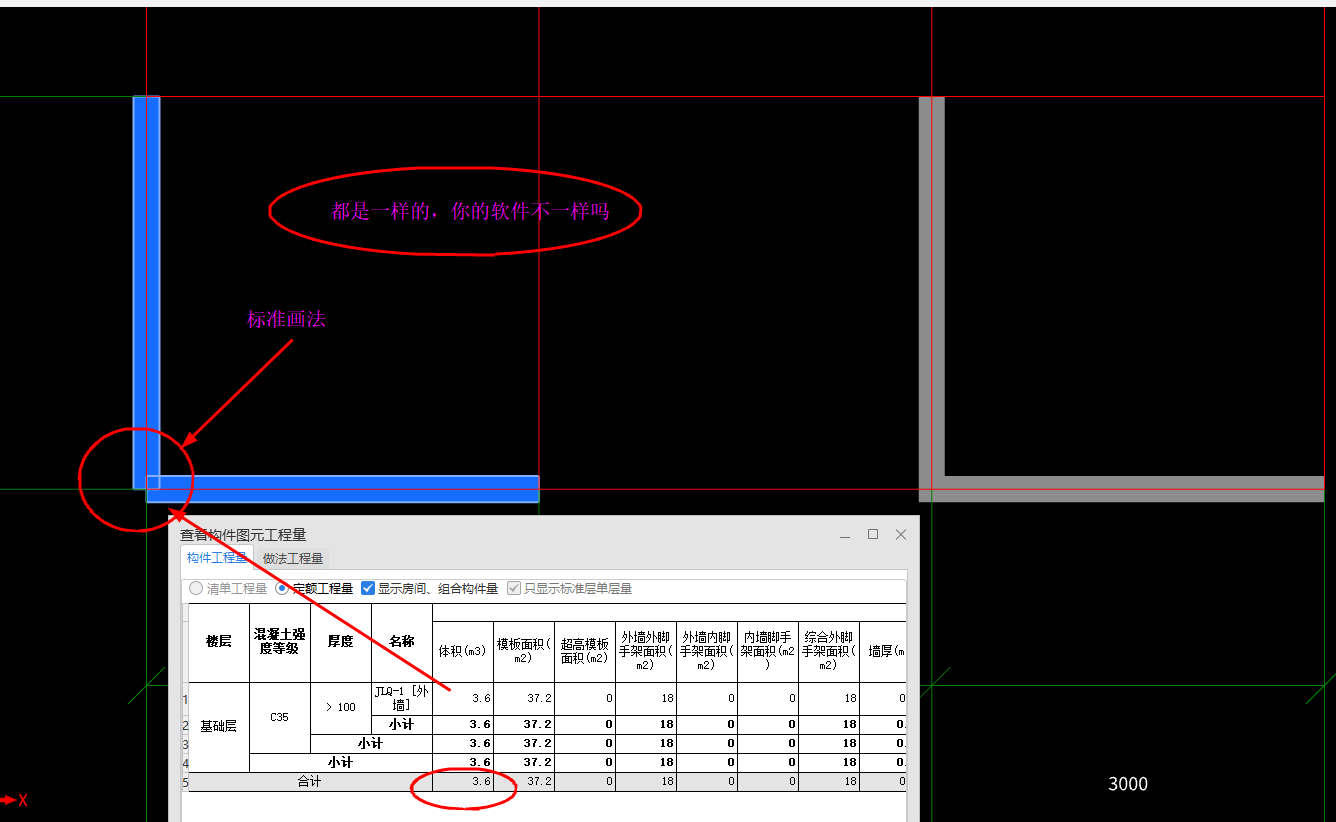1336x822 pixels.
Task: Select the > 100 thickness cell
Action: 341,707
